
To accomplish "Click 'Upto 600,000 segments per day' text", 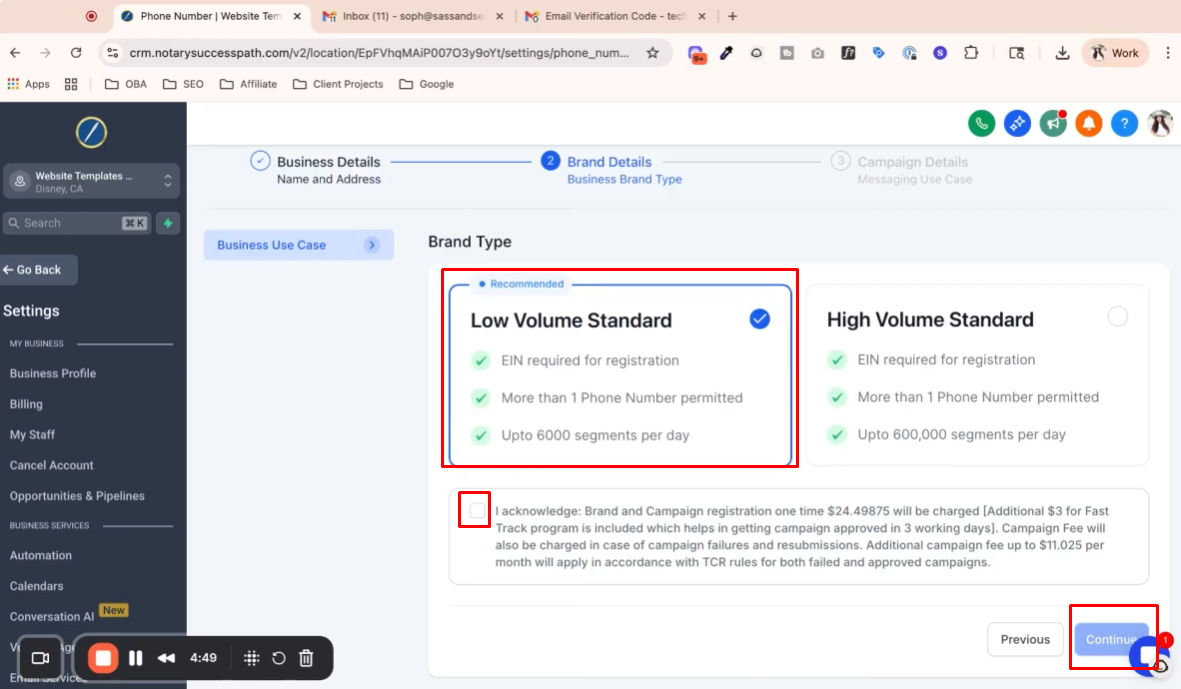I will (961, 434).
